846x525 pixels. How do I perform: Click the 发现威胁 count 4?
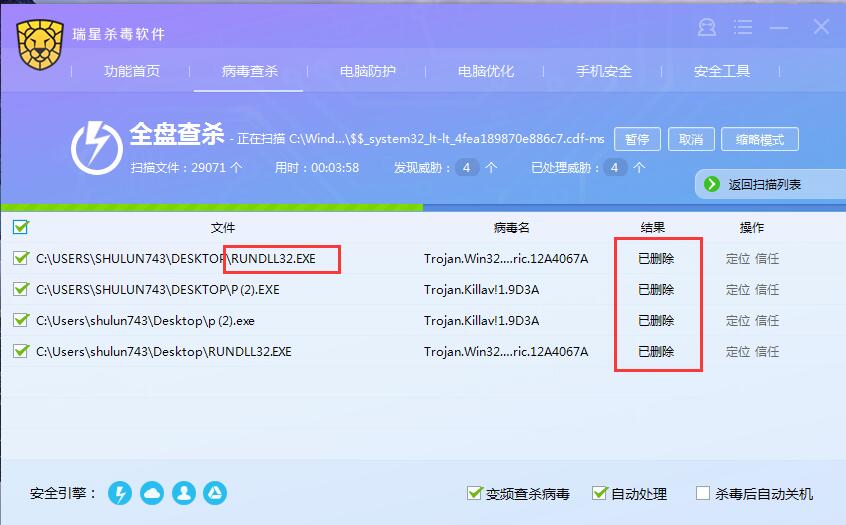467,168
